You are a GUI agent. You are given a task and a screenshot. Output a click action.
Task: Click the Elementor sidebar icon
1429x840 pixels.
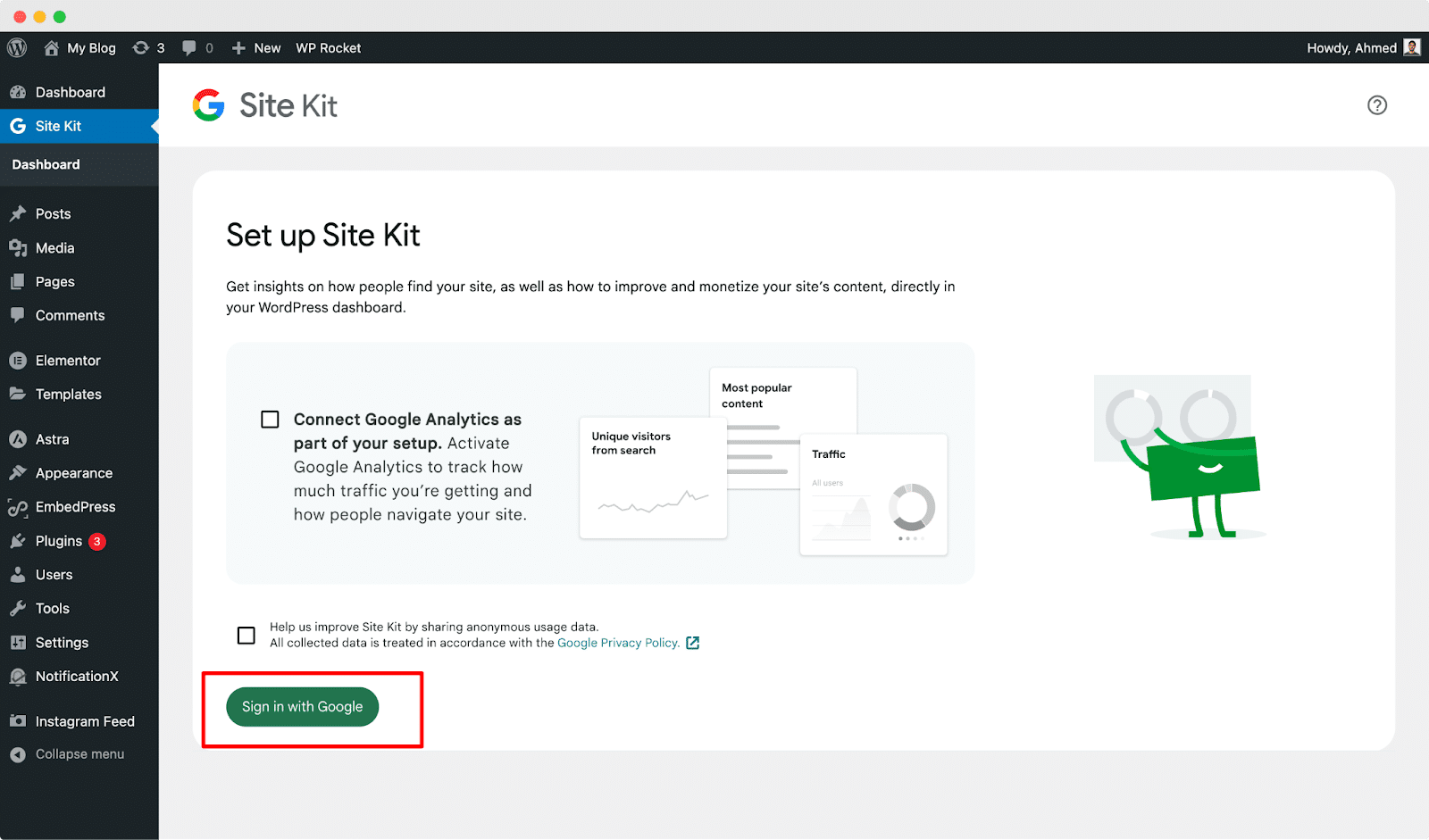tap(19, 360)
